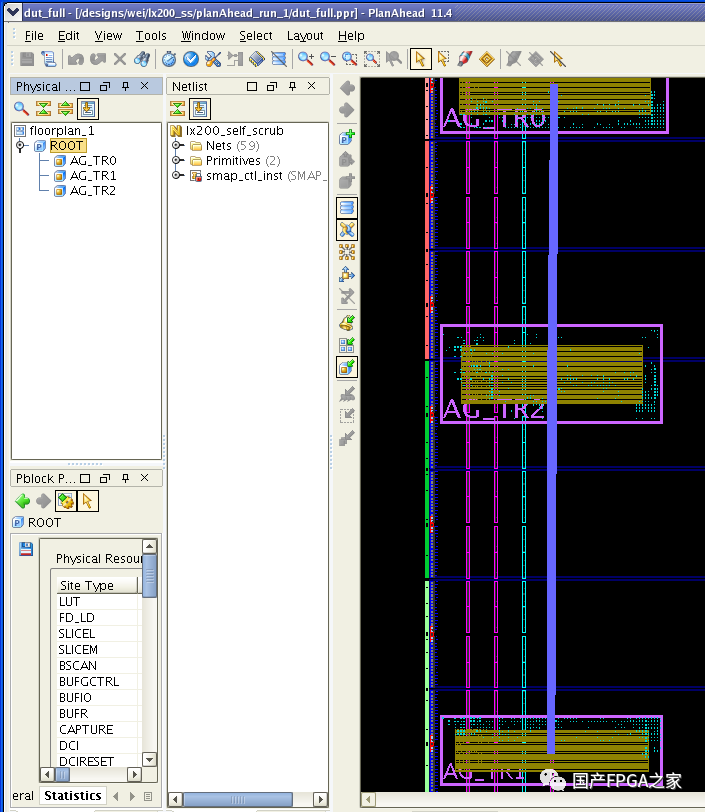Toggle auto-update gear icon in Pblock Properties
Image resolution: width=705 pixels, height=812 pixels.
coord(66,501)
